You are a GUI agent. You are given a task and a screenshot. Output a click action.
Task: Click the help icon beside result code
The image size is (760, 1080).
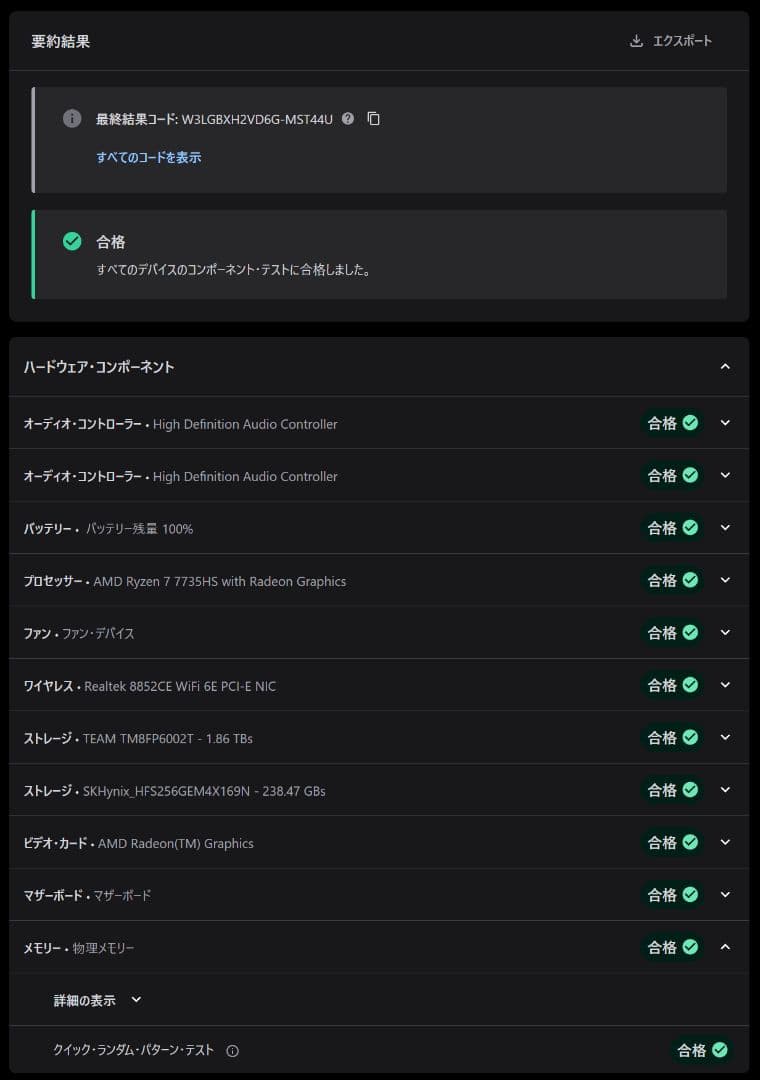click(348, 119)
